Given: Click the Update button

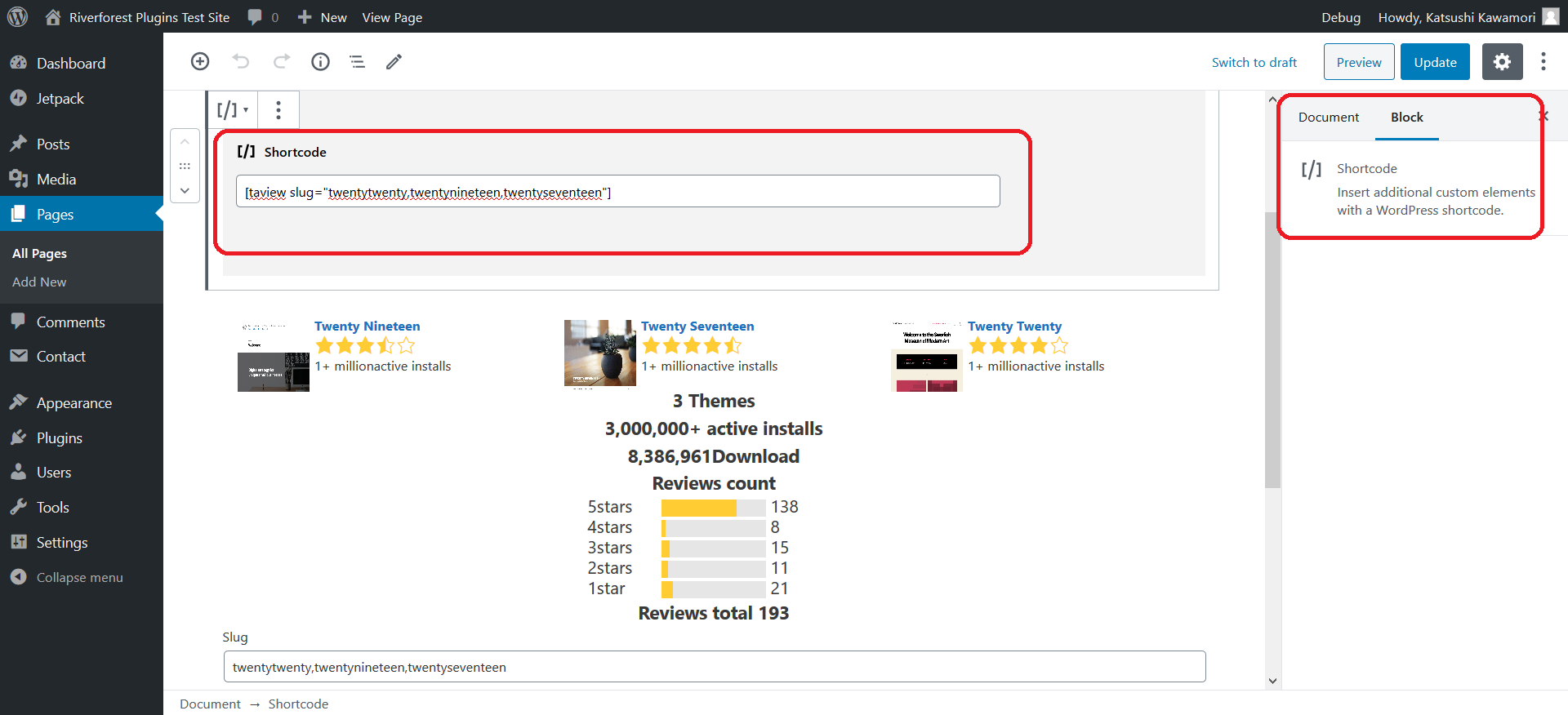Looking at the screenshot, I should 1435,62.
